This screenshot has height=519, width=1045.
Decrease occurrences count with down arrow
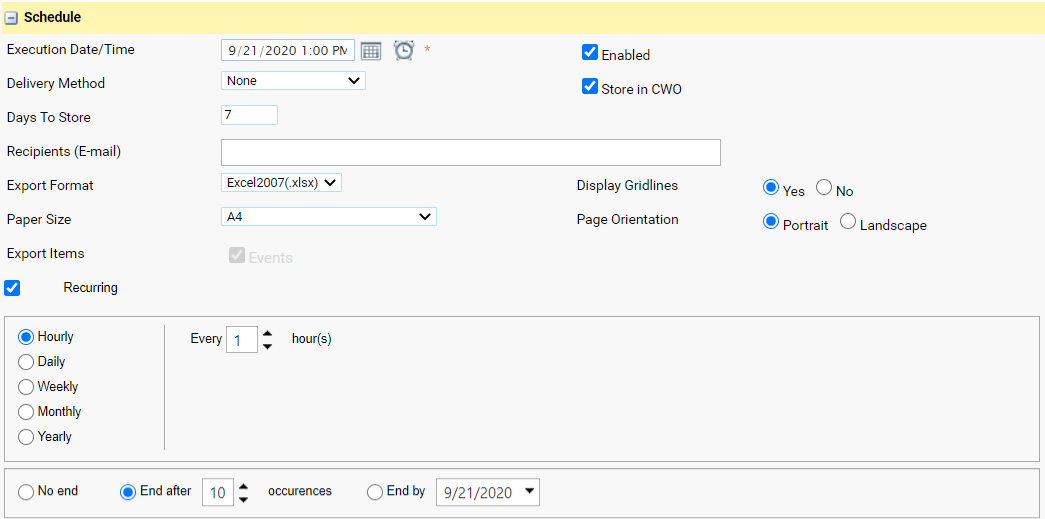point(243,500)
